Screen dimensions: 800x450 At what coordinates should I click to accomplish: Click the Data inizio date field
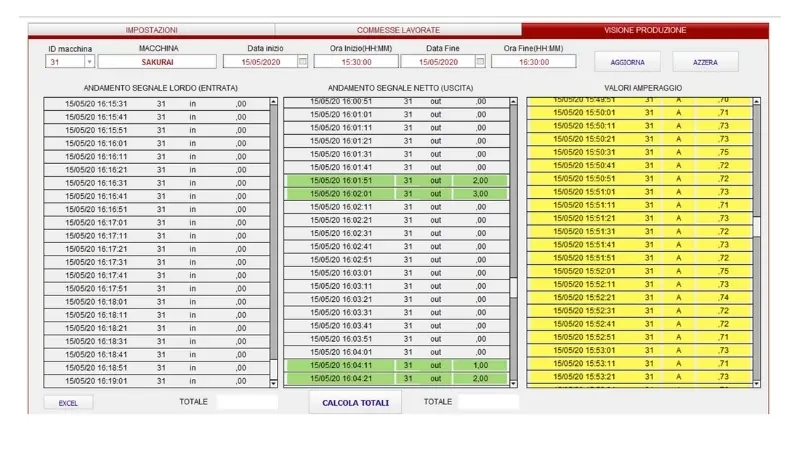click(x=260, y=62)
